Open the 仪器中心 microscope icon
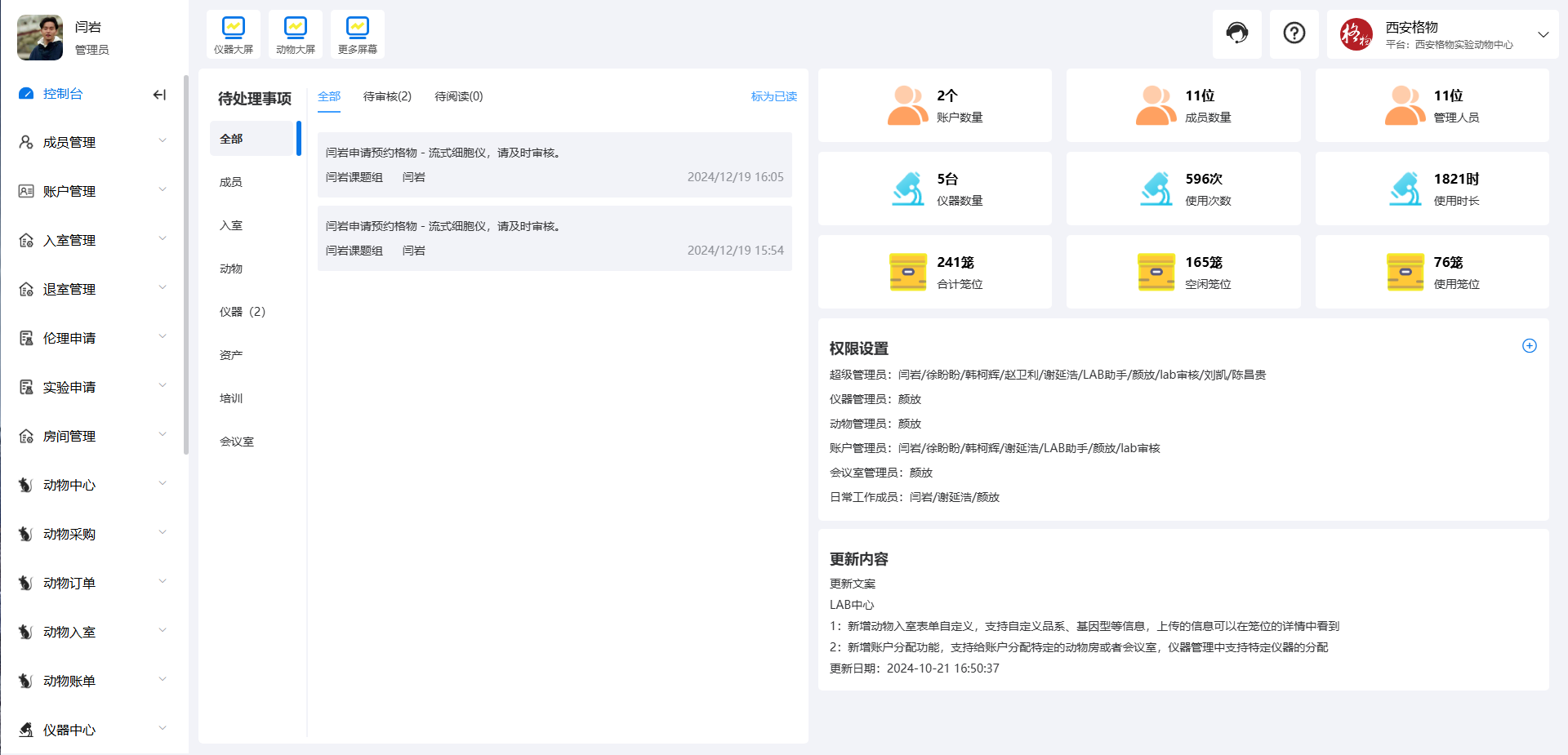The image size is (1568, 755). coord(24,730)
